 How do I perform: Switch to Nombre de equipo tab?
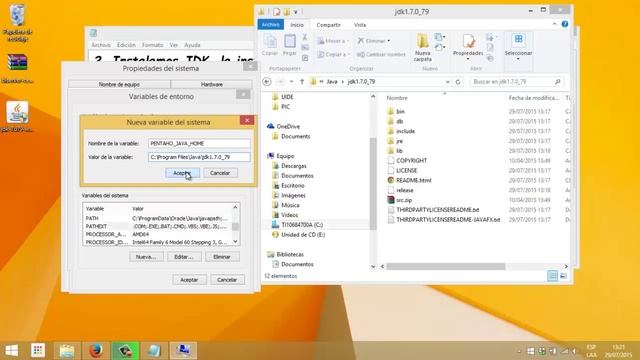pyautogui.click(x=119, y=84)
